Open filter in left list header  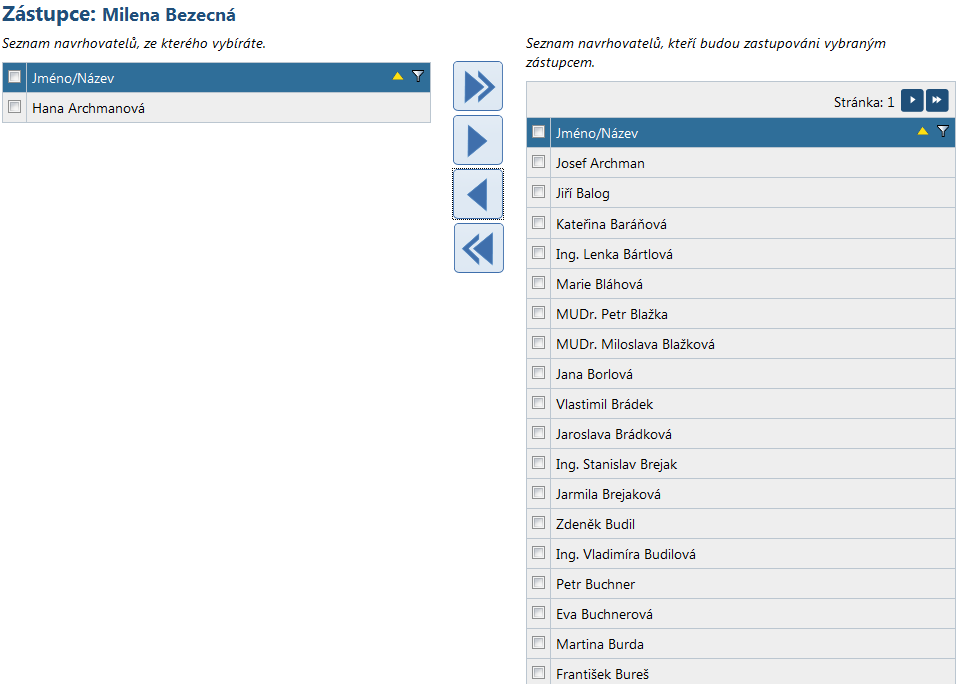pyautogui.click(x=418, y=76)
